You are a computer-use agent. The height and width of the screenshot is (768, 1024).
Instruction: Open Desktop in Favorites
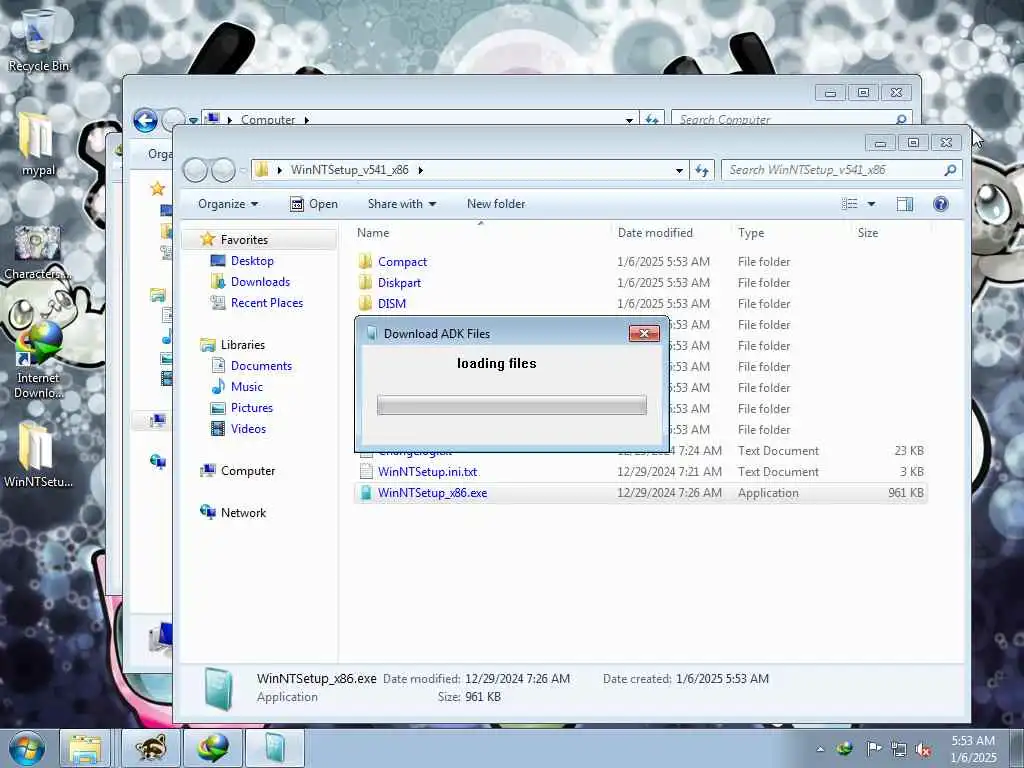252,261
